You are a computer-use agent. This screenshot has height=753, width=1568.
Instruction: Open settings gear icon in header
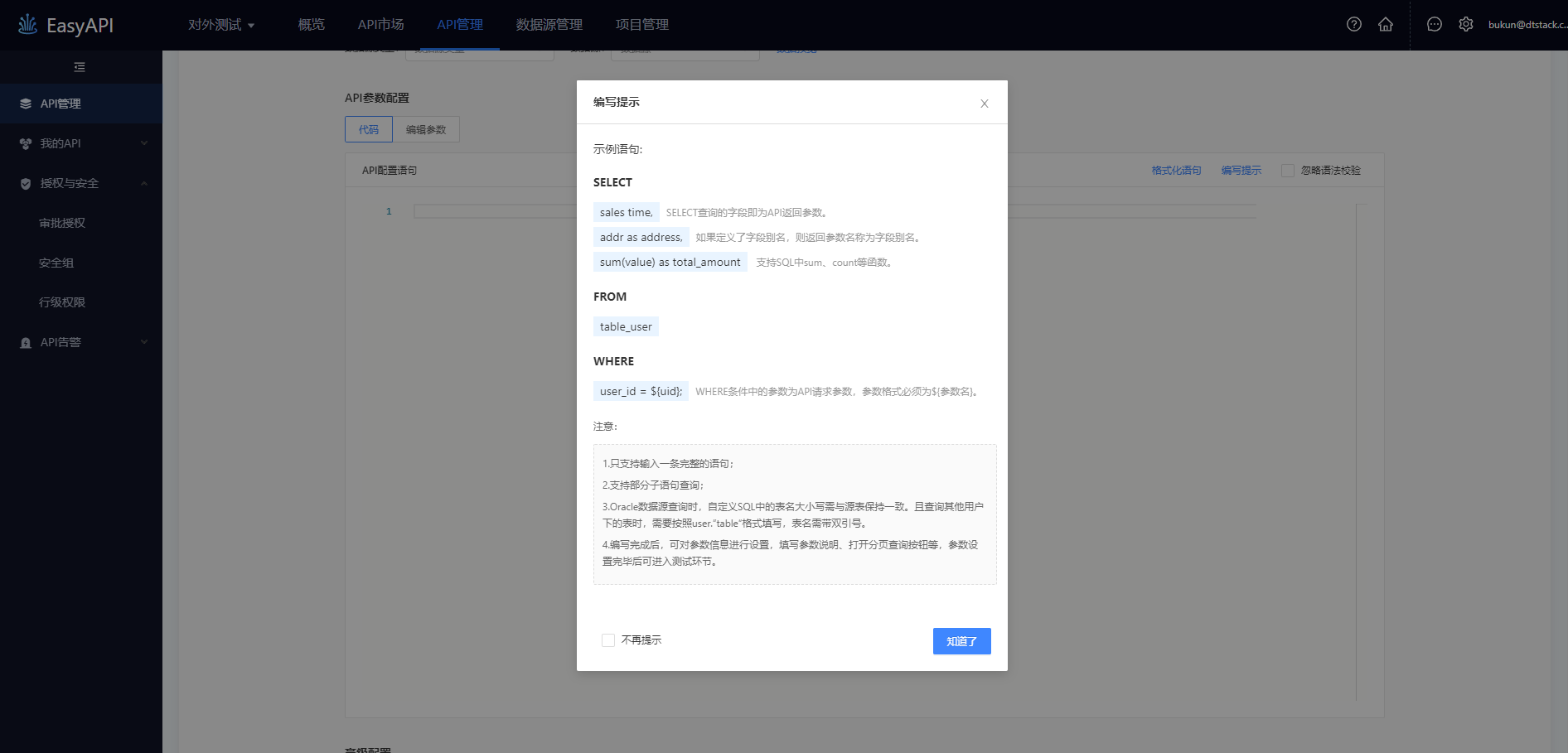[1466, 25]
